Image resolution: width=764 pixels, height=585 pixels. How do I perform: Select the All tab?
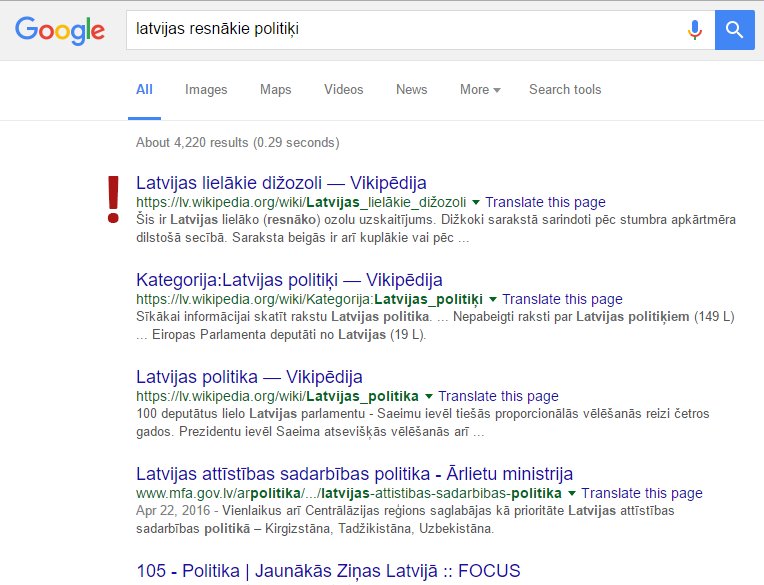pyautogui.click(x=144, y=90)
